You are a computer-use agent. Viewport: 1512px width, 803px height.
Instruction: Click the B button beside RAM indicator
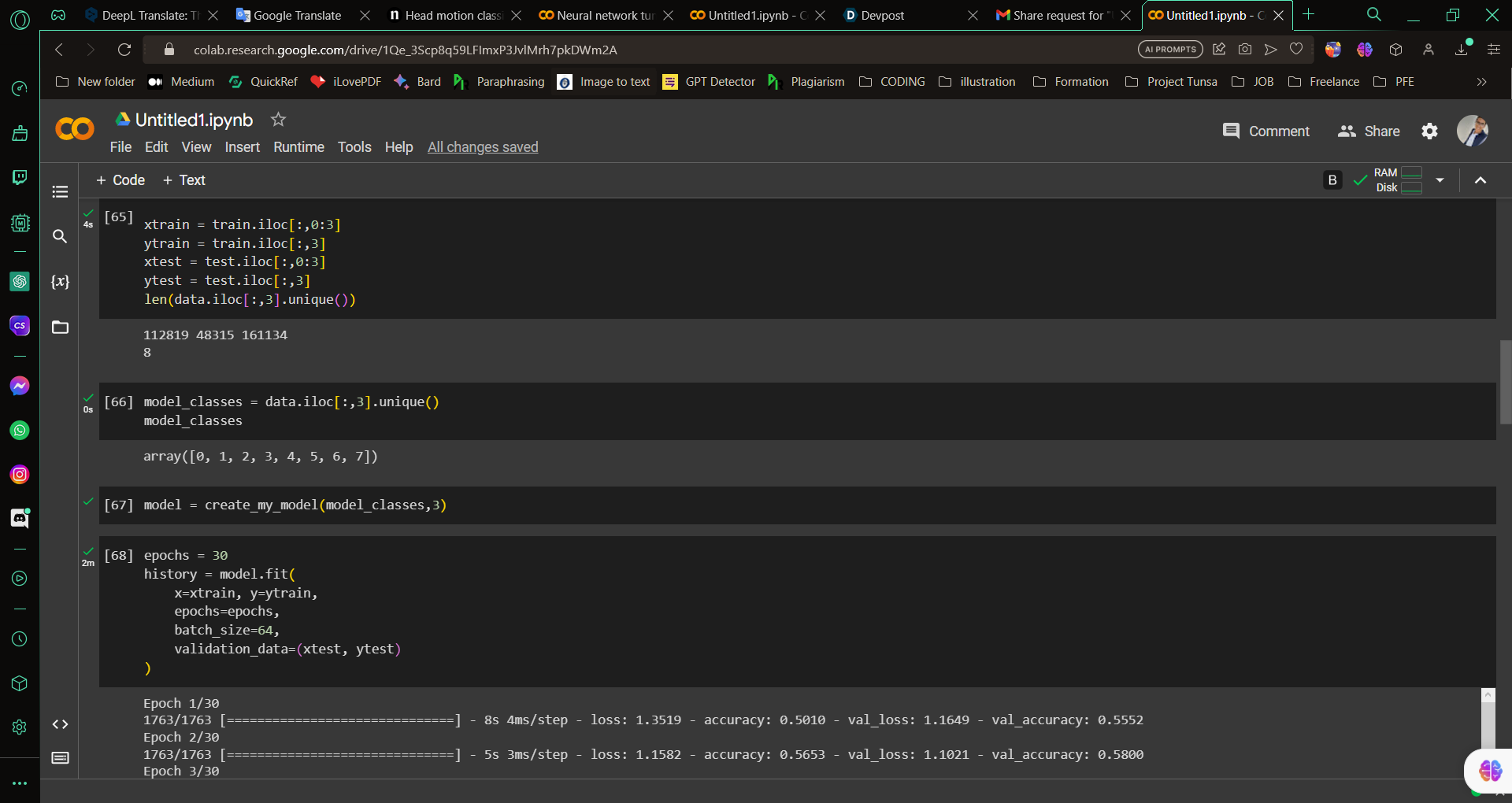pyautogui.click(x=1332, y=180)
